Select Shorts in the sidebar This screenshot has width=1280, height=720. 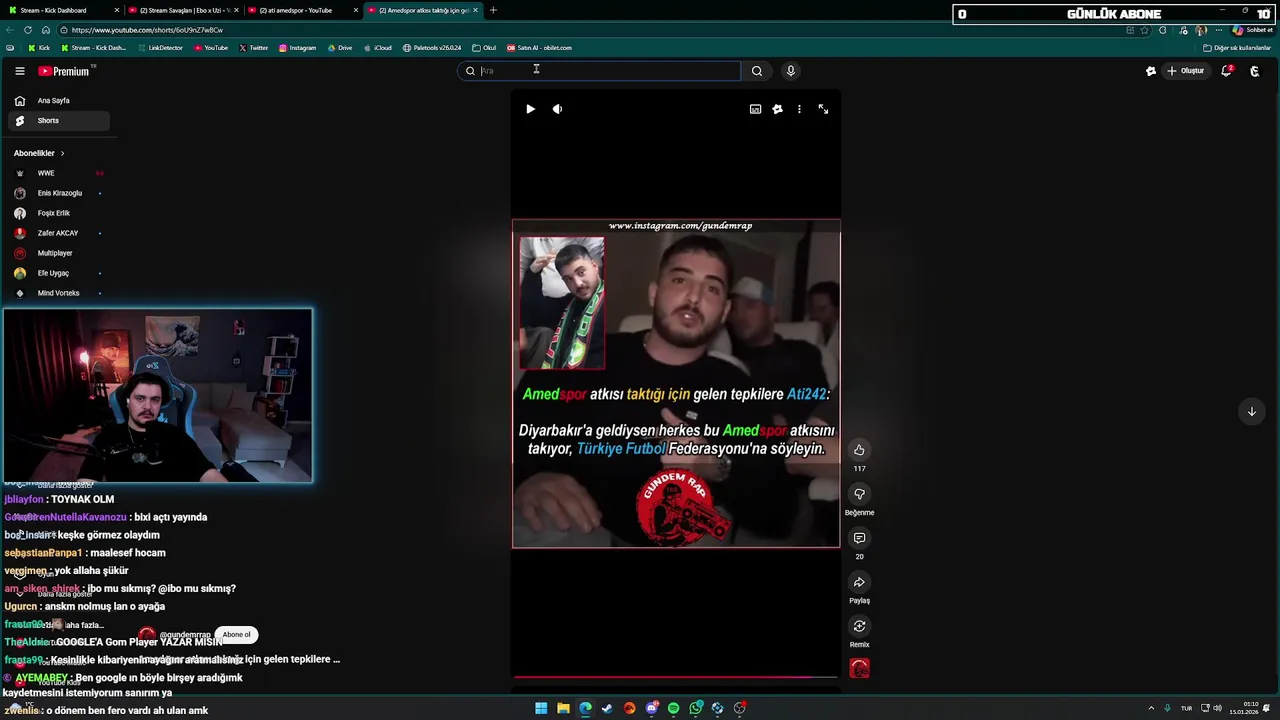pyautogui.click(x=58, y=121)
